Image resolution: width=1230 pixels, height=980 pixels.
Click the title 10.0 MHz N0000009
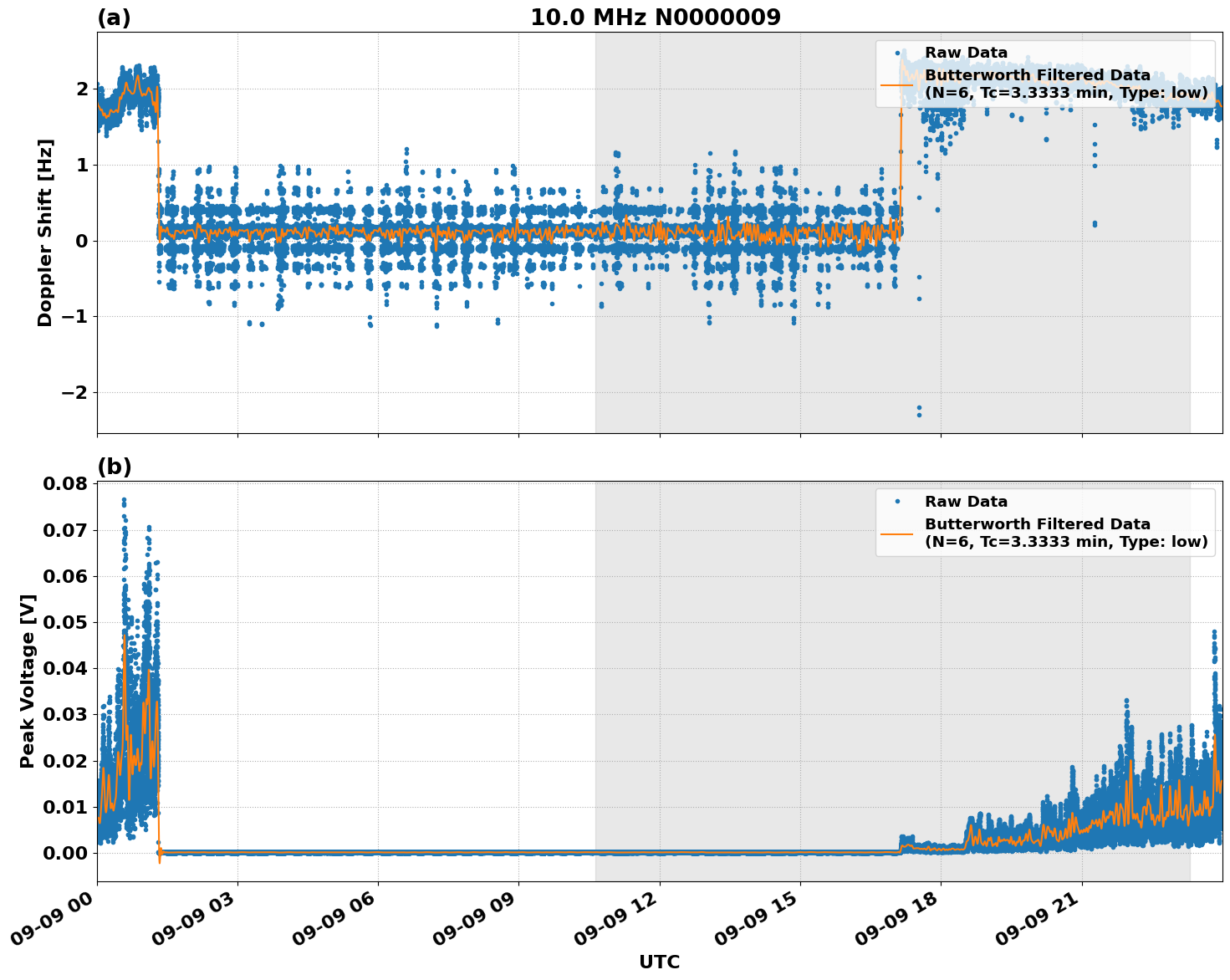(656, 15)
